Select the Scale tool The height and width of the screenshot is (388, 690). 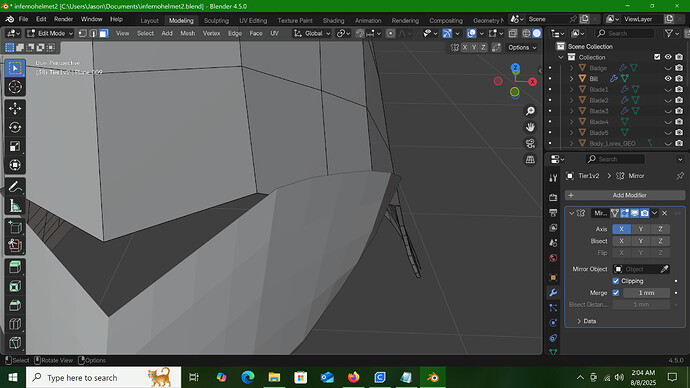coord(15,146)
